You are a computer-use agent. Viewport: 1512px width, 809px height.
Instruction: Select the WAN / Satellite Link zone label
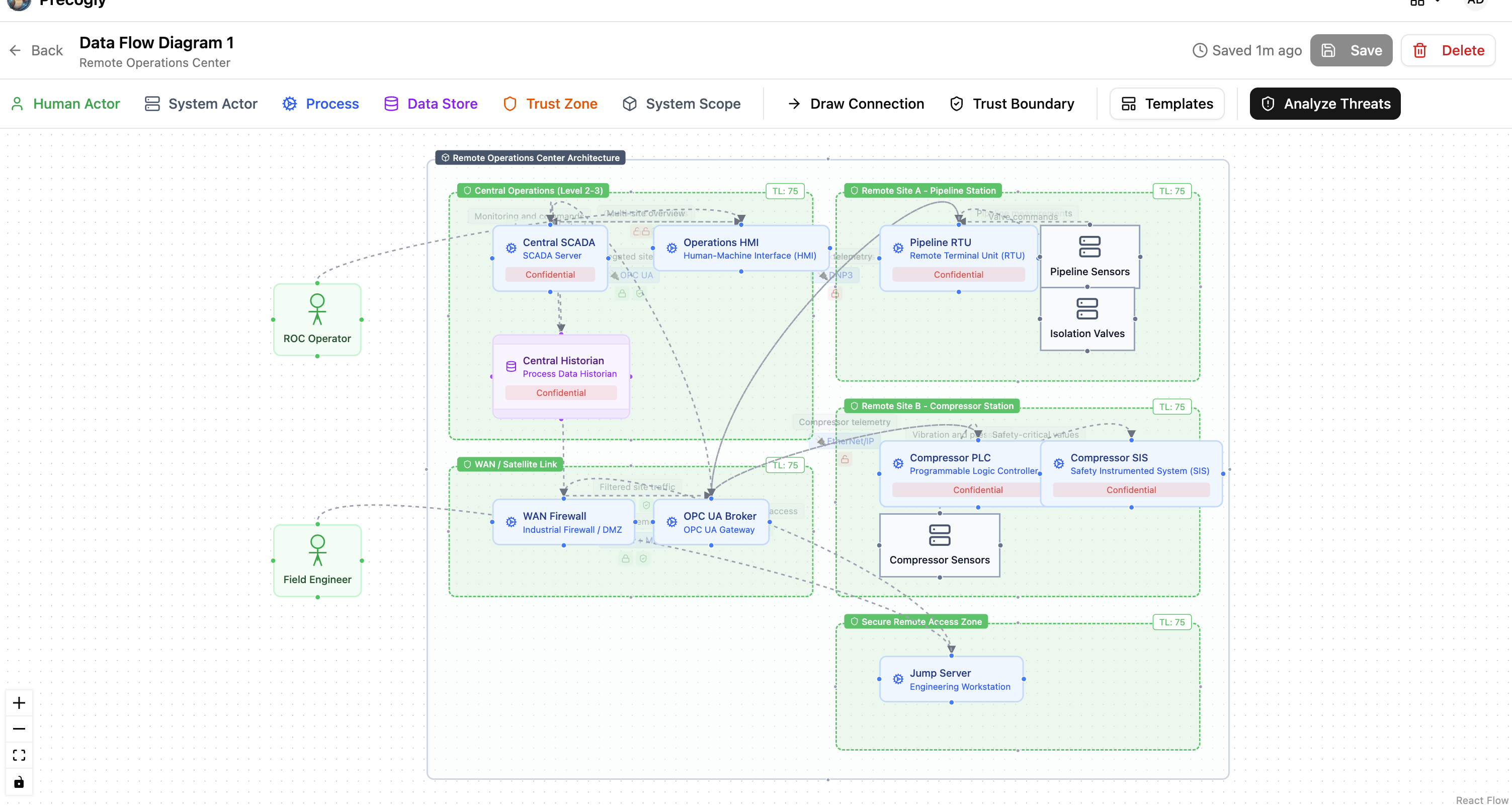[510, 464]
